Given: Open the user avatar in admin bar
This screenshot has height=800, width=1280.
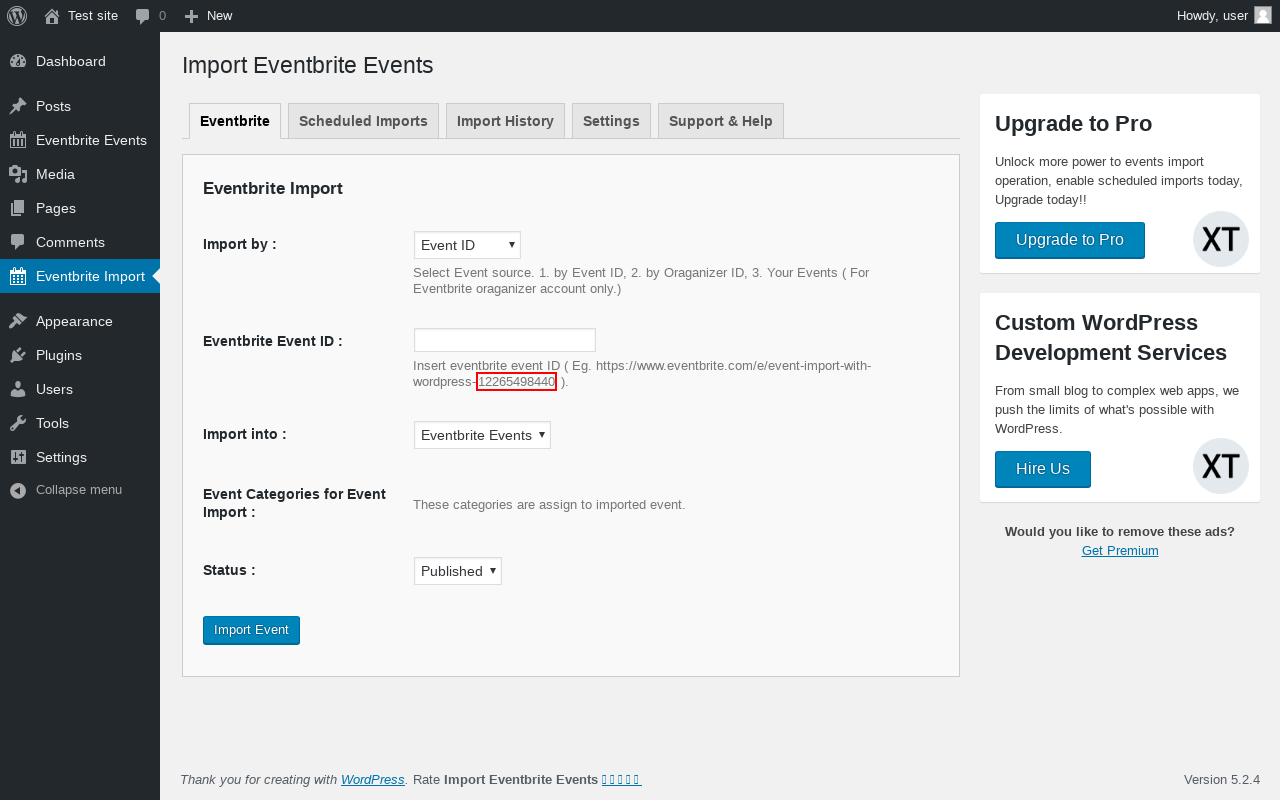Looking at the screenshot, I should coord(1263,15).
